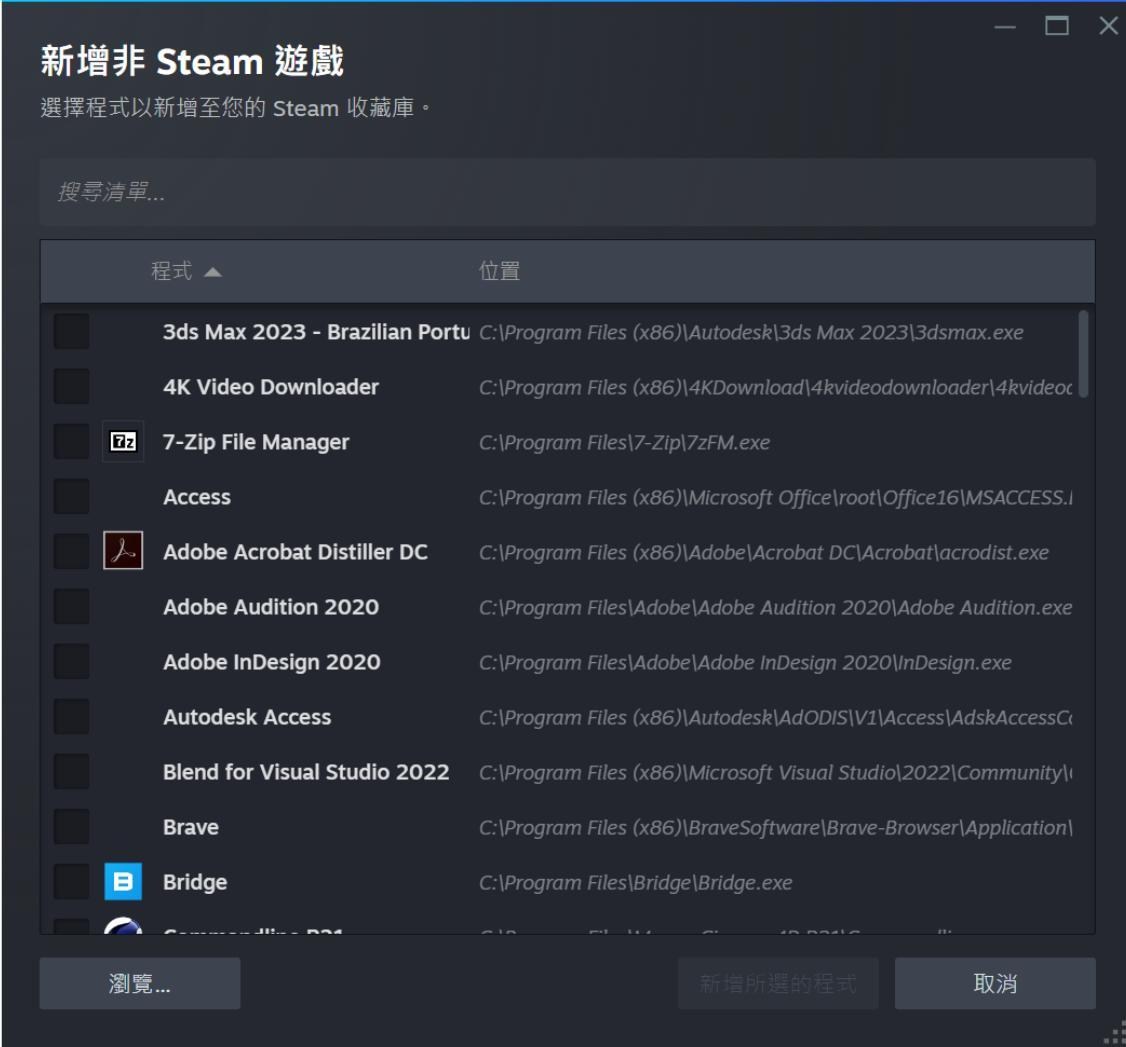Check the box next to Brave
This screenshot has height=1047, width=1126.
(x=70, y=826)
